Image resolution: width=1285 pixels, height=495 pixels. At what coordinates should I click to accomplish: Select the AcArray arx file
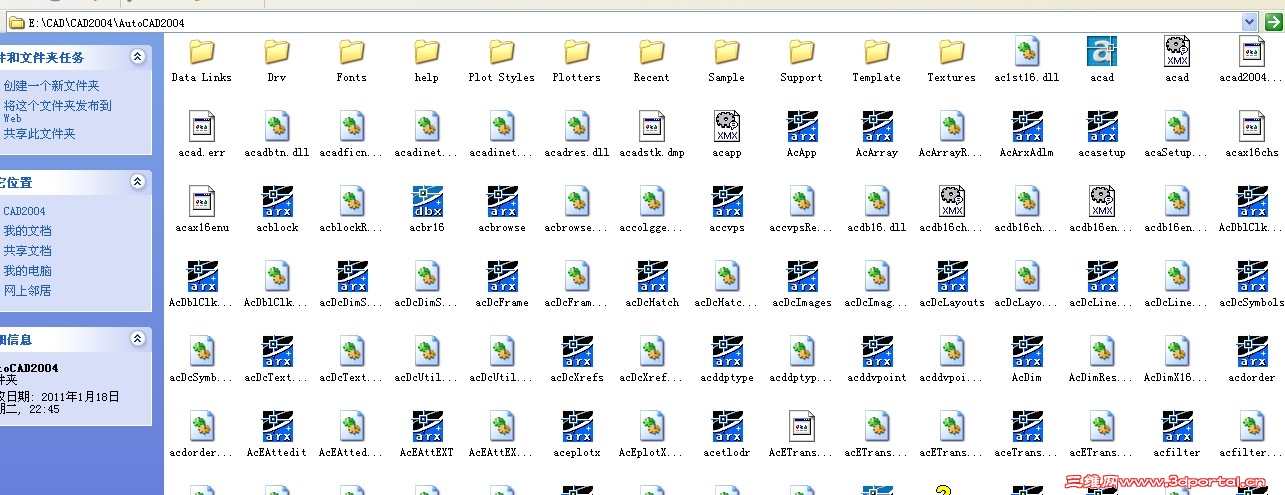[x=877, y=136]
